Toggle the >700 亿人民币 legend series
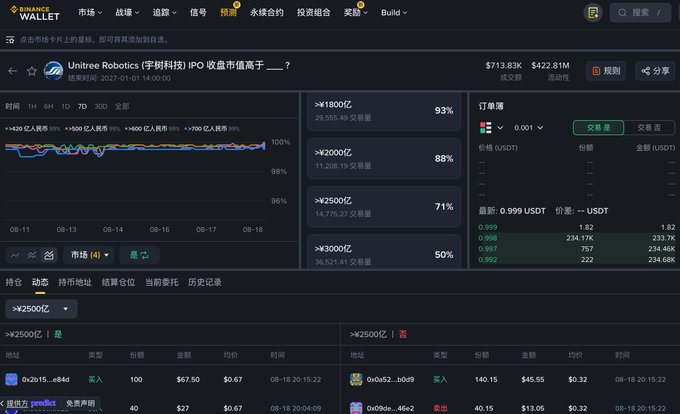This screenshot has width=680, height=414. tap(212, 129)
